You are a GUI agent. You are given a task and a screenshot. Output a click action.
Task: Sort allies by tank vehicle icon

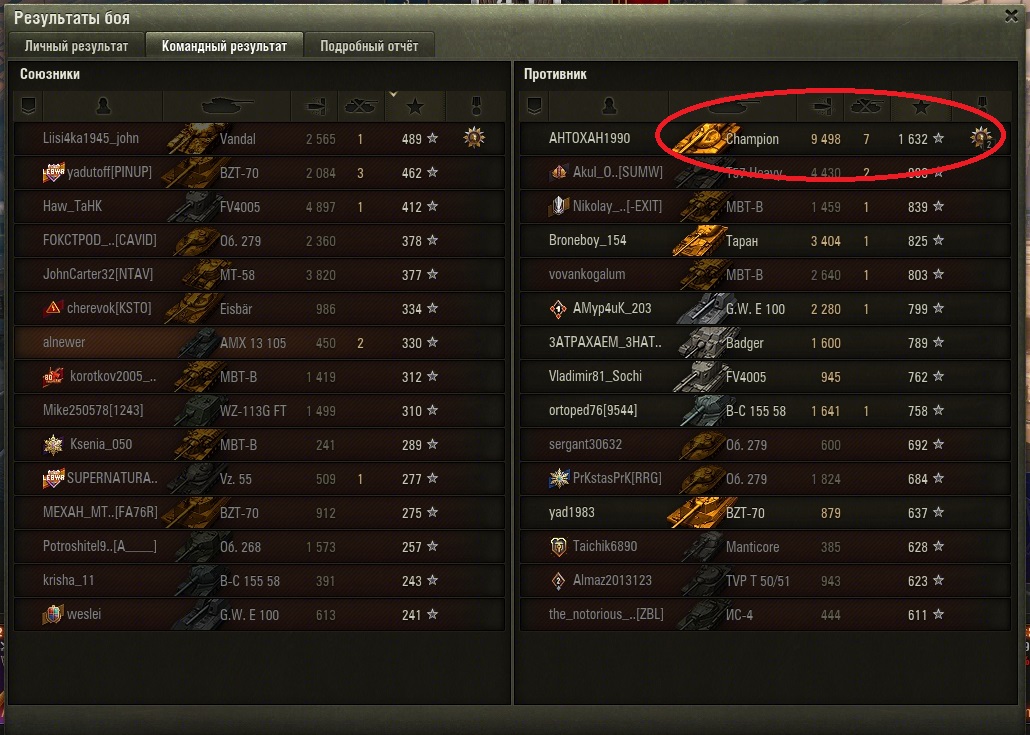[x=227, y=106]
